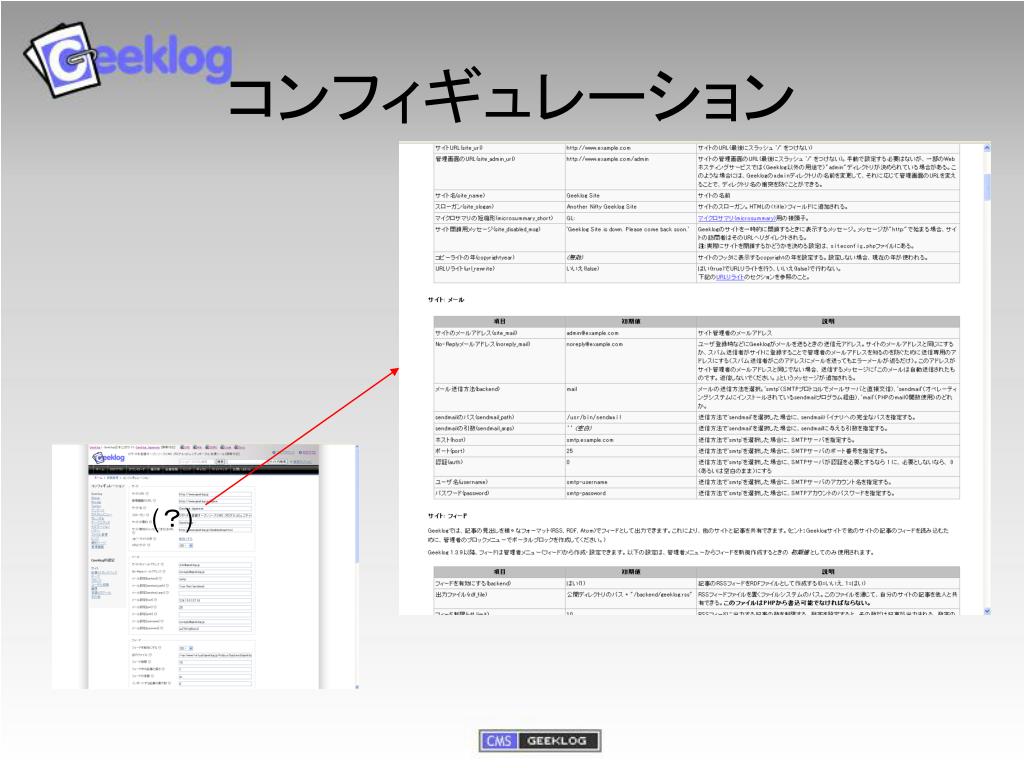This screenshot has height=768, width=1024.
Task: Click the 'サイト: フィード' section heading
Action: click(447, 516)
